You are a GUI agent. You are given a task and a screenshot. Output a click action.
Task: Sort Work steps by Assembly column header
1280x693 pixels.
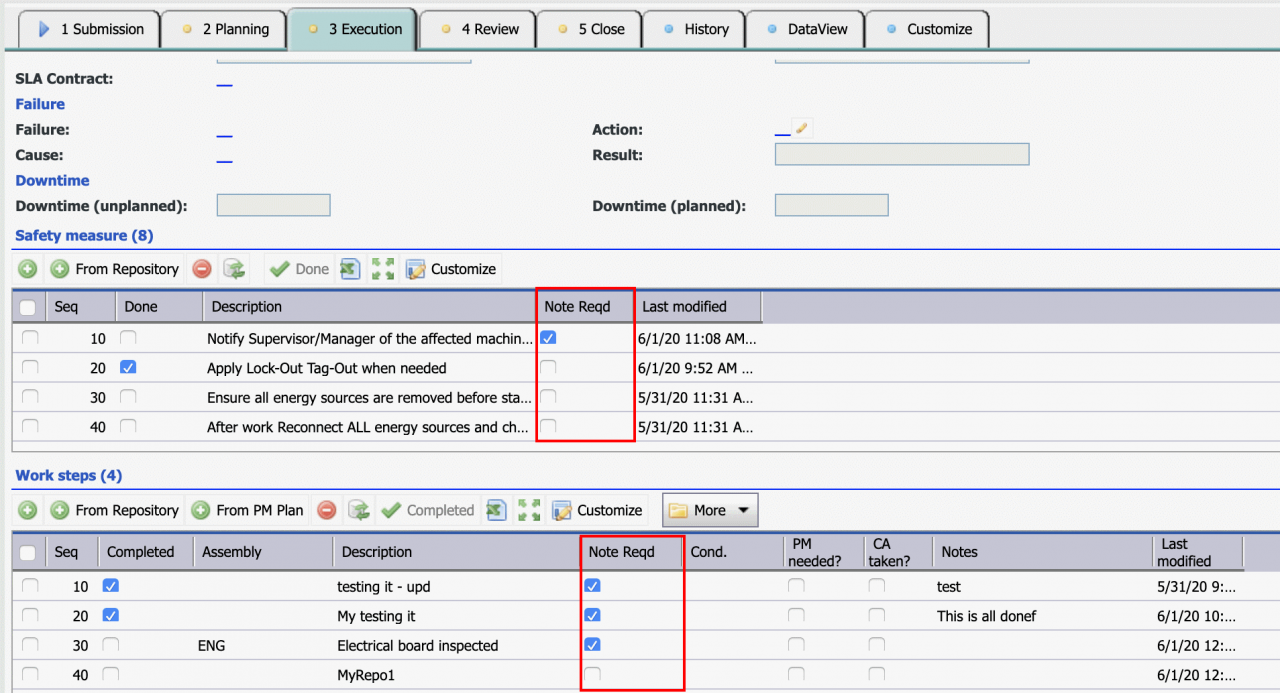click(x=263, y=552)
